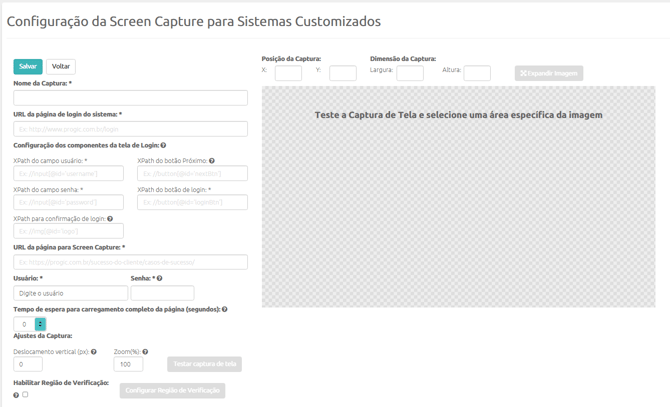Viewport: 670px width, 407px height.
Task: Focus the X position field
Action: point(288,73)
